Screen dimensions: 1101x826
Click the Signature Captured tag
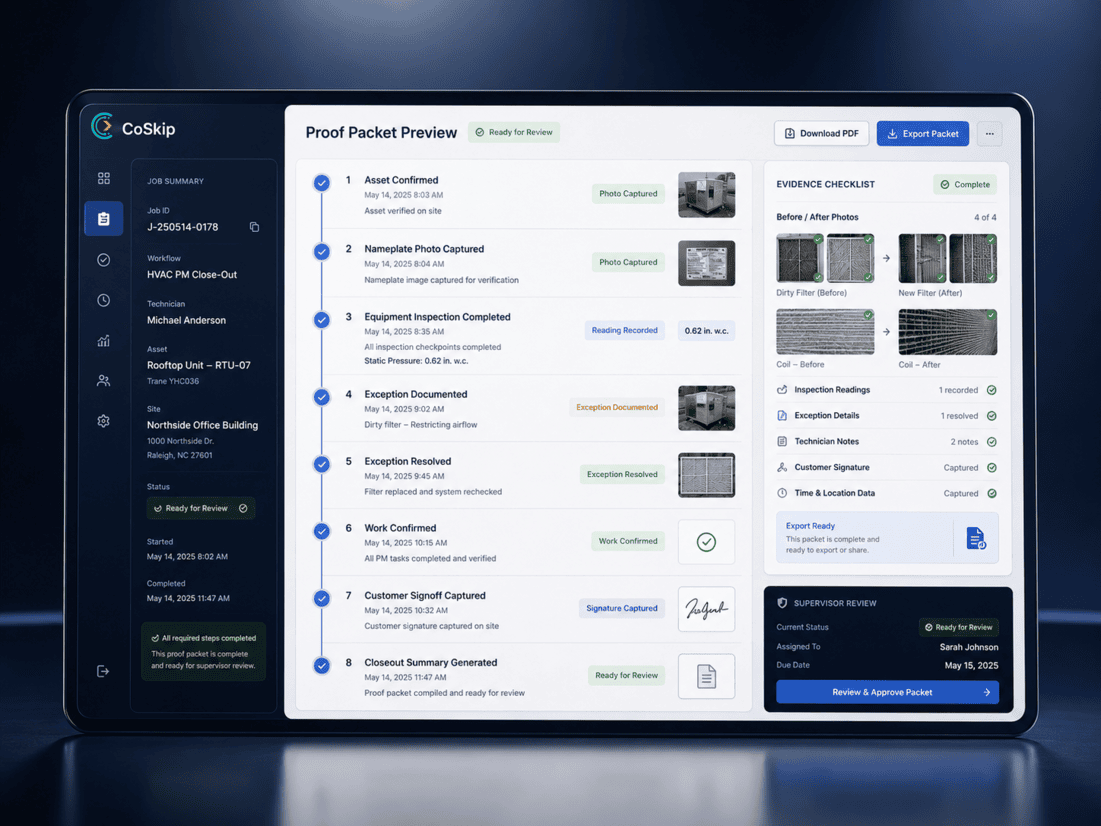pos(621,608)
